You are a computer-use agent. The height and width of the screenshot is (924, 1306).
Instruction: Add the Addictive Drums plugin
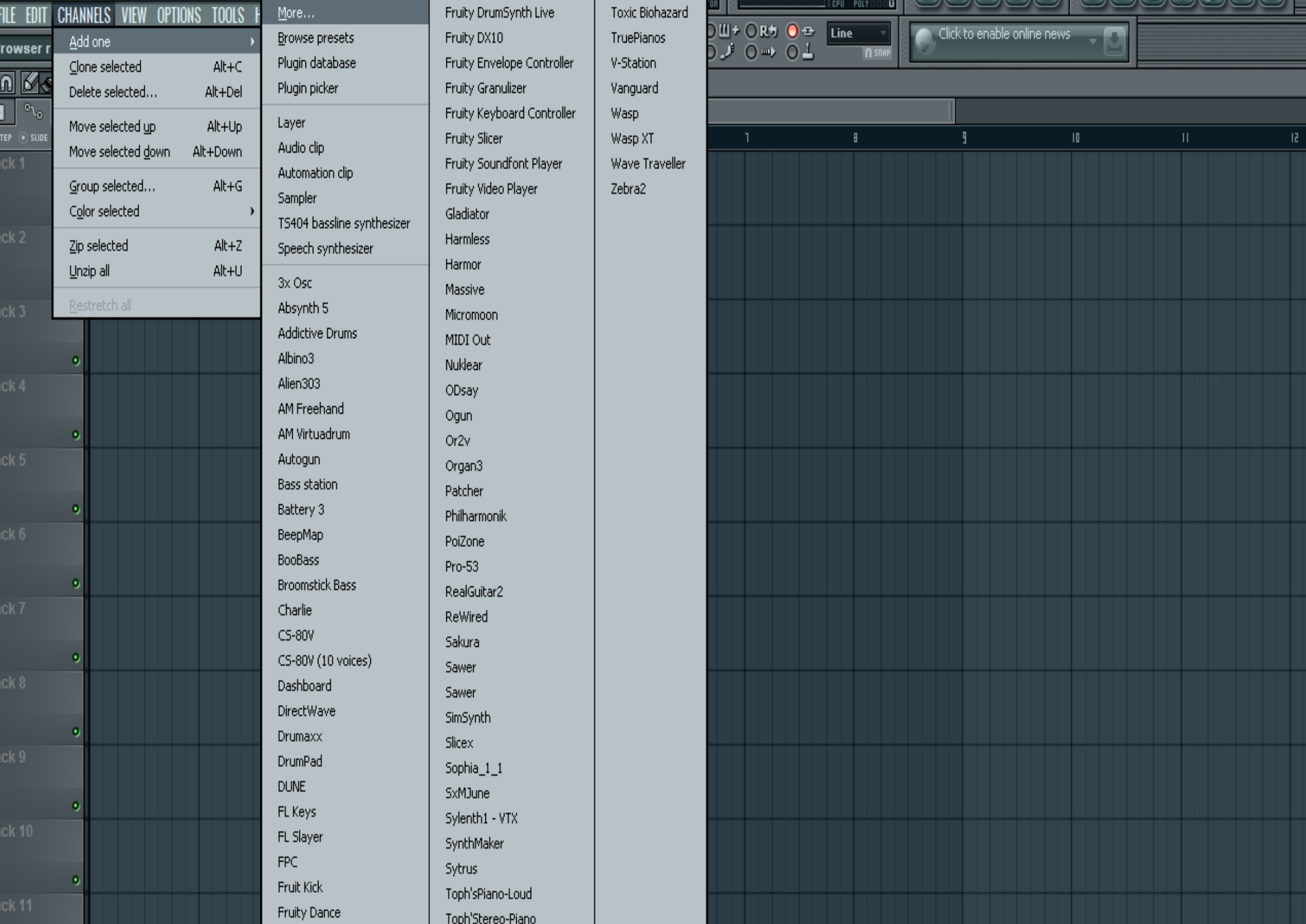click(346, 333)
